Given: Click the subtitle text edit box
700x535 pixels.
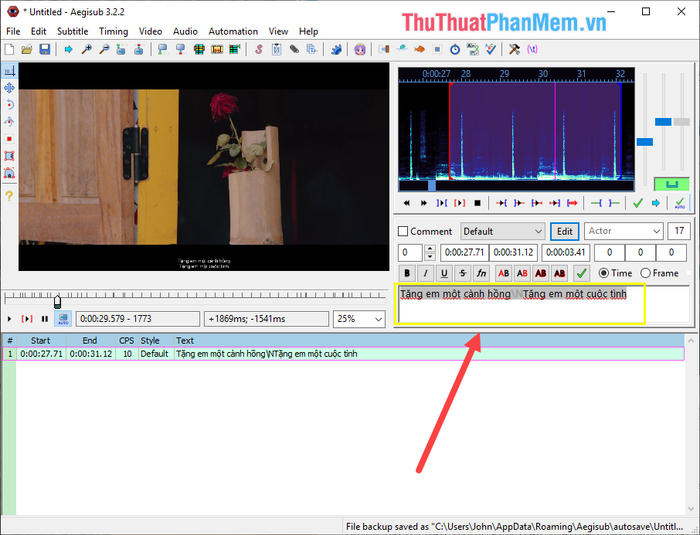Looking at the screenshot, I should coord(544,304).
